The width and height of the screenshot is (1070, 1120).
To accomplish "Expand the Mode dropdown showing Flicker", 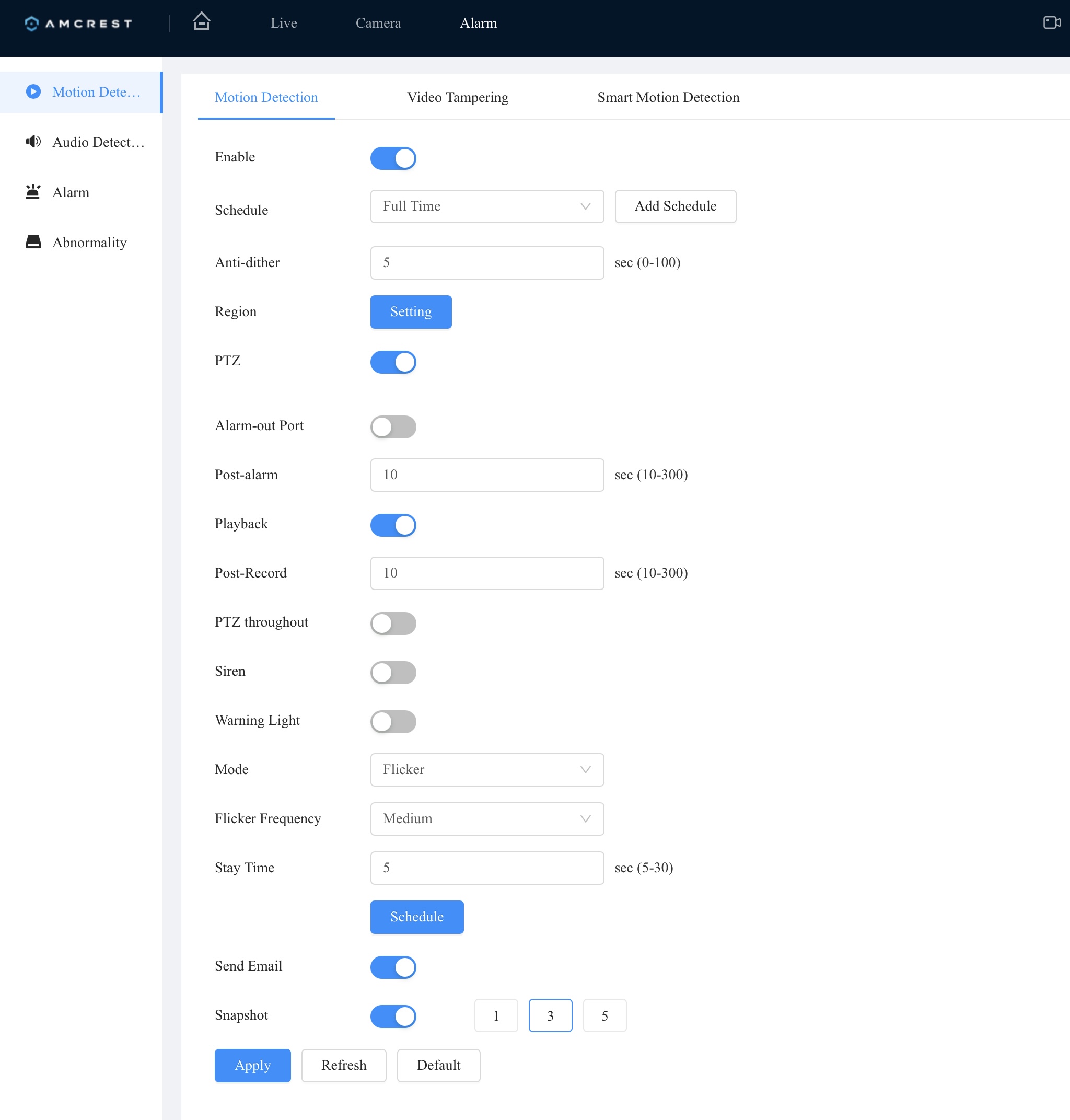I will (487, 769).
